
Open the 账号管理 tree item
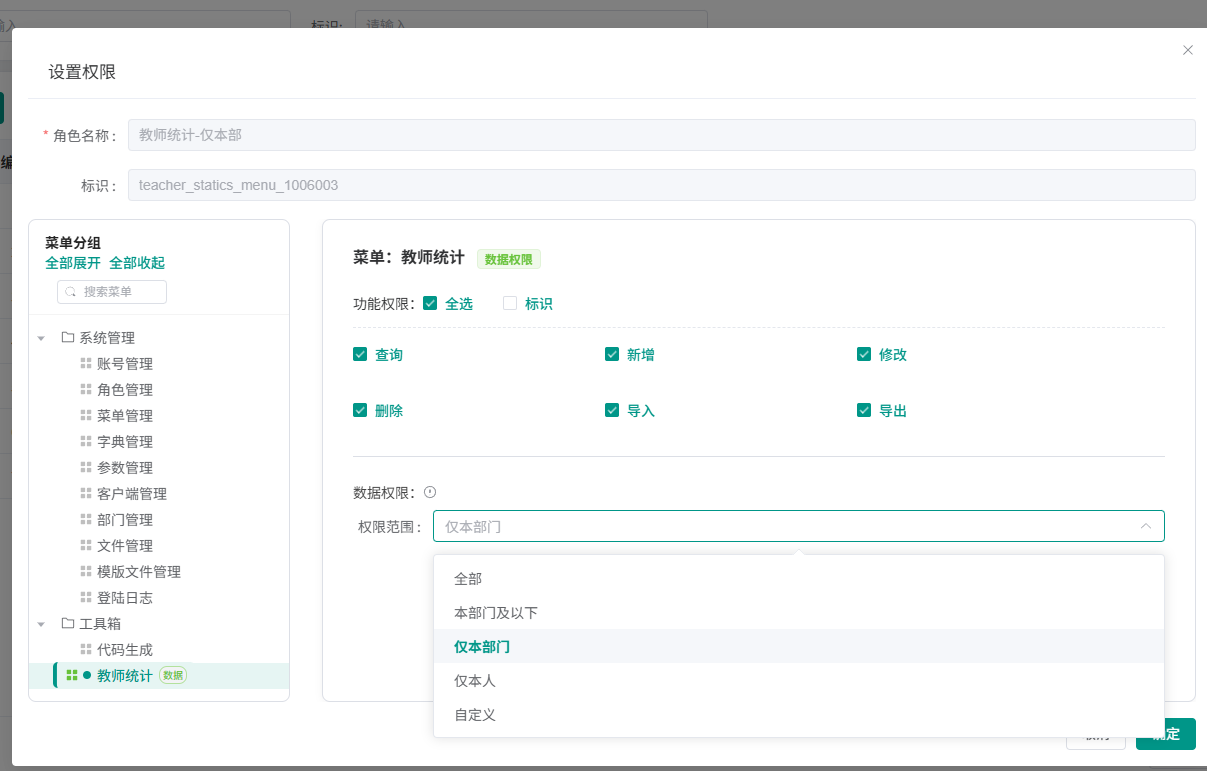click(125, 364)
